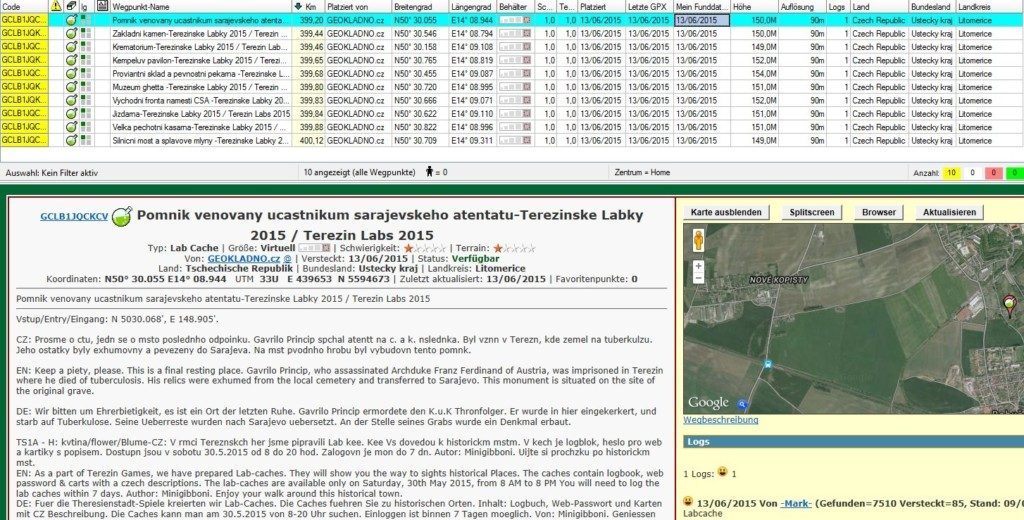Click the Logs section header bar
Screen dimensions: 1024x520
854,442
